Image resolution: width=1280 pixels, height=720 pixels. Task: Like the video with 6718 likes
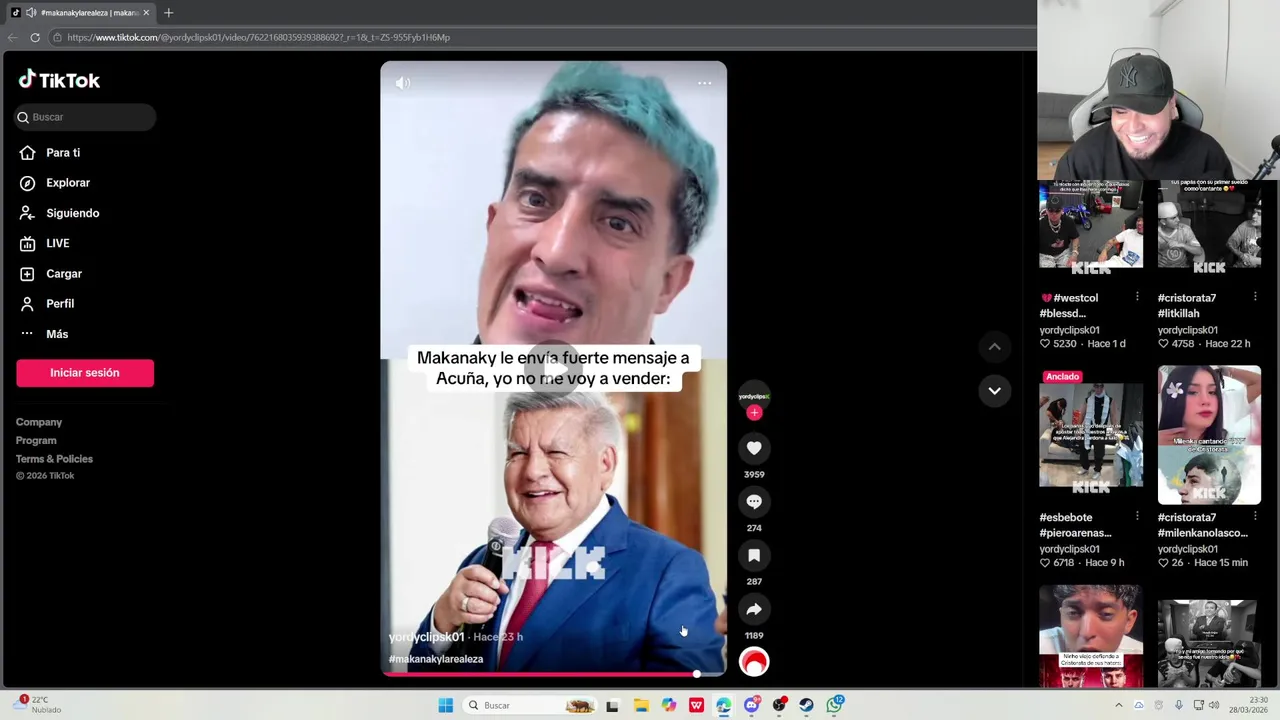pos(1045,563)
